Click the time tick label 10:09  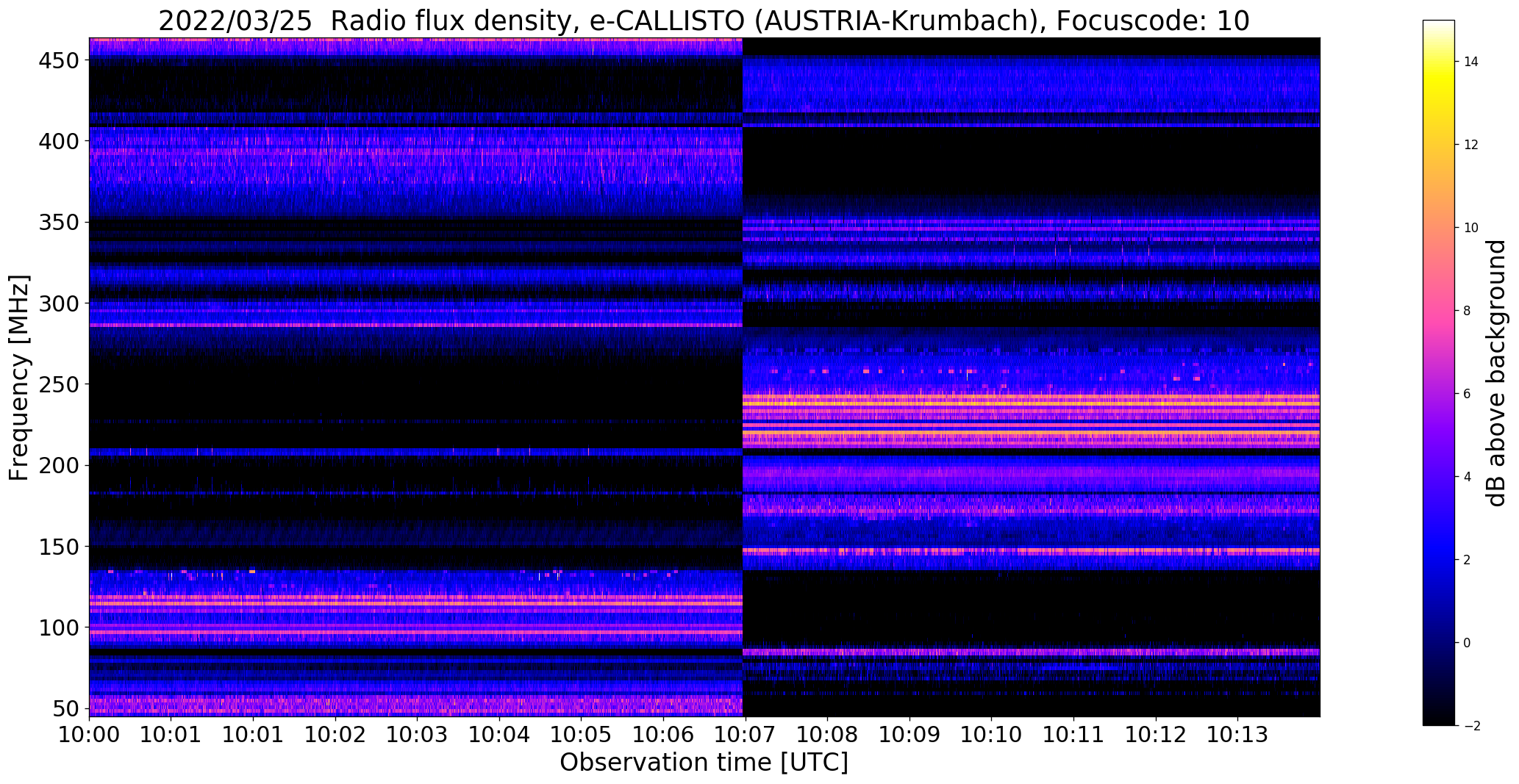(909, 736)
